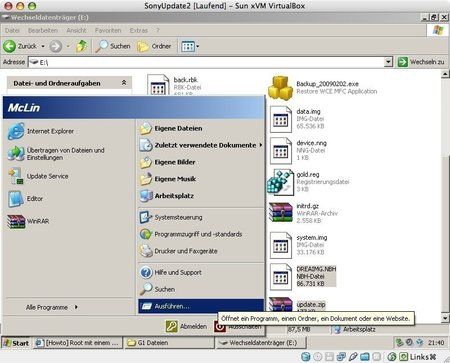Click Arbeitsplatz in the status bar

(x=354, y=329)
